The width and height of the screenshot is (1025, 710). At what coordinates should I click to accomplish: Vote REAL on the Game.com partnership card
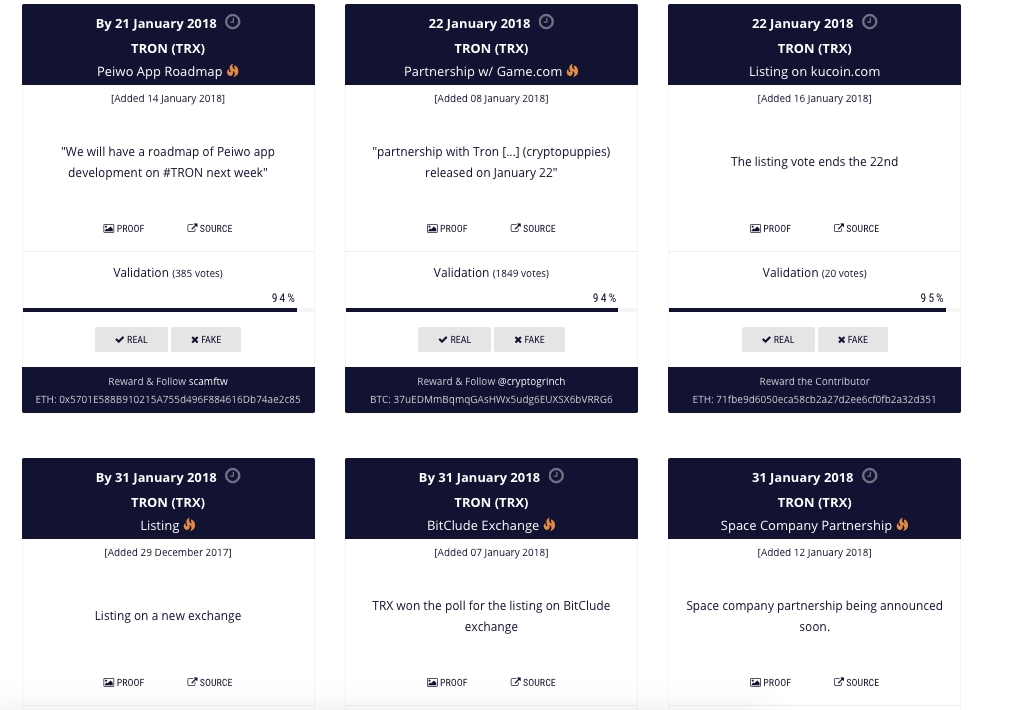[x=454, y=339]
